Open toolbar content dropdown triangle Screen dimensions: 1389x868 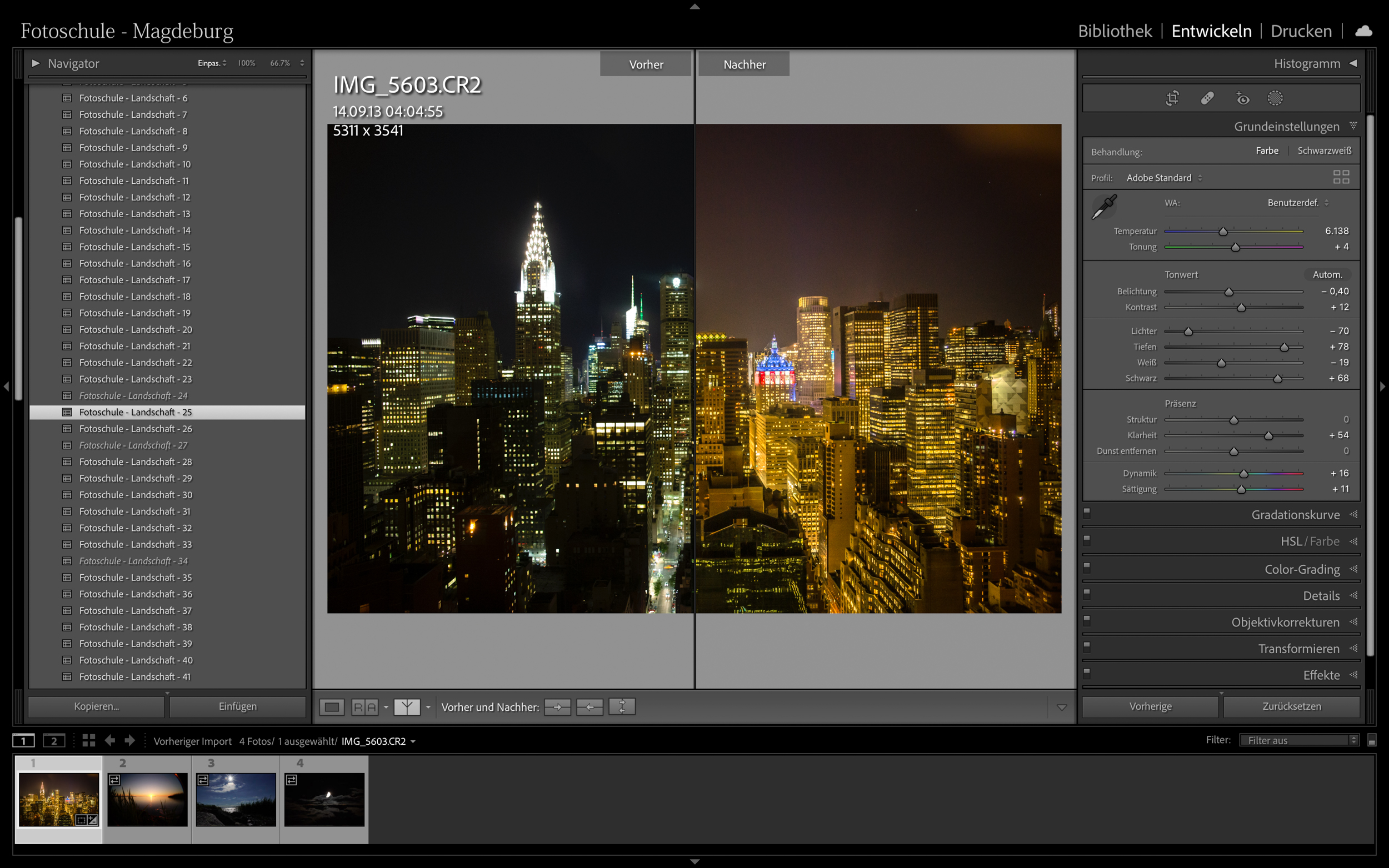tap(1061, 708)
